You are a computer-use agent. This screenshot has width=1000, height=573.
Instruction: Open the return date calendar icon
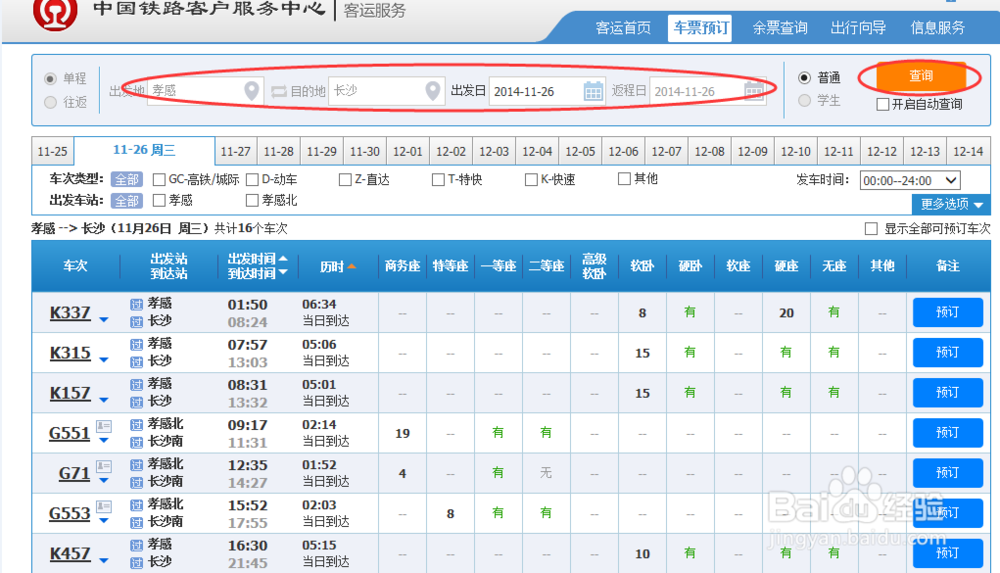(x=754, y=91)
